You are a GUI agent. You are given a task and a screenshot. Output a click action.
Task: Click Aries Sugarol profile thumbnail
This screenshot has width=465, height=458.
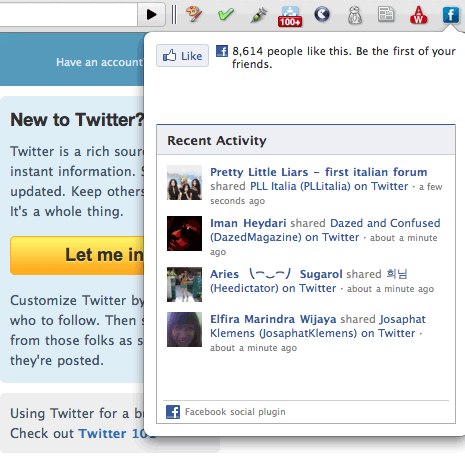click(184, 284)
